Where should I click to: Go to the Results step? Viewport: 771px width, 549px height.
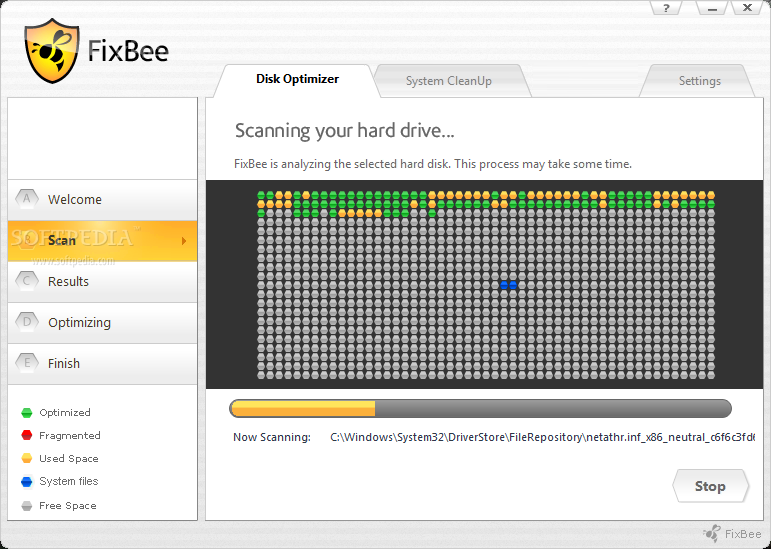pos(102,282)
